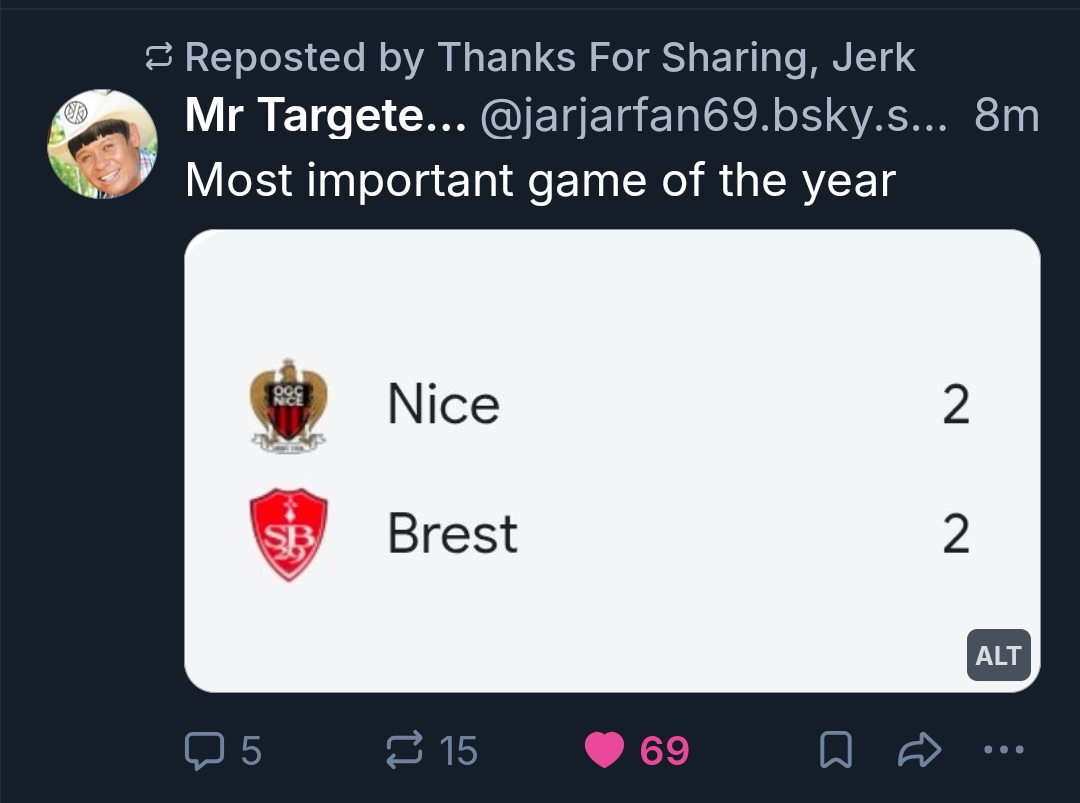Click the OGC Nice club crest
This screenshot has width=1080, height=803.
(289, 405)
